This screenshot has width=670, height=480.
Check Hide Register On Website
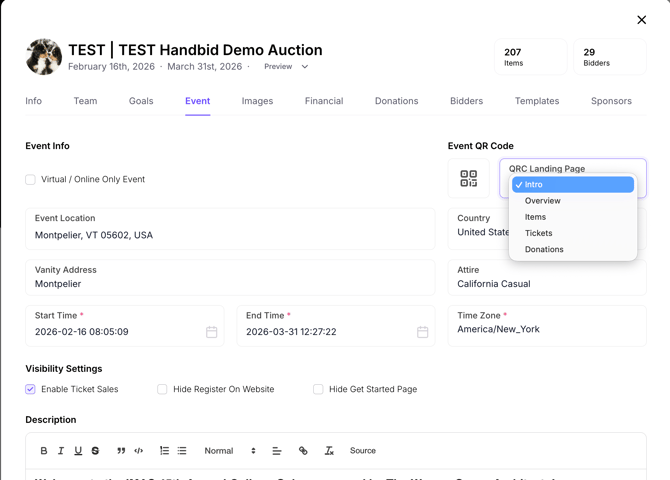[162, 389]
